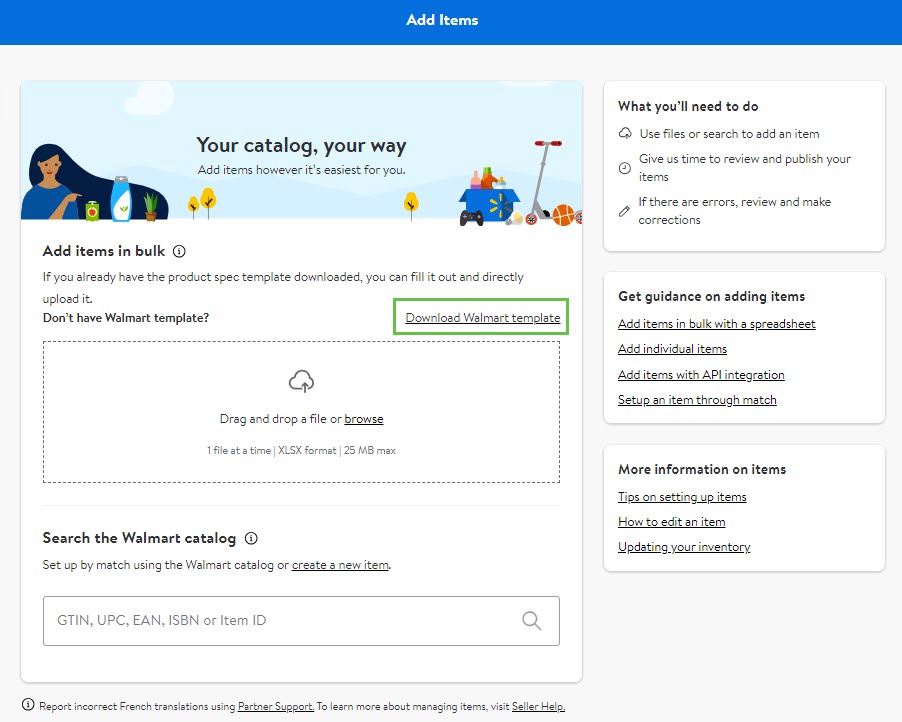
Task: Click the 1 file at a time XLSX format note
Action: point(301,450)
